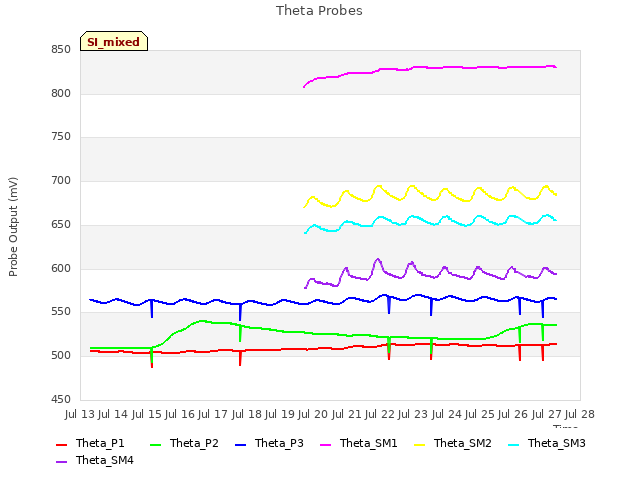Click the Jul 17 x-axis label
The height and width of the screenshot is (480, 640).
click(213, 414)
